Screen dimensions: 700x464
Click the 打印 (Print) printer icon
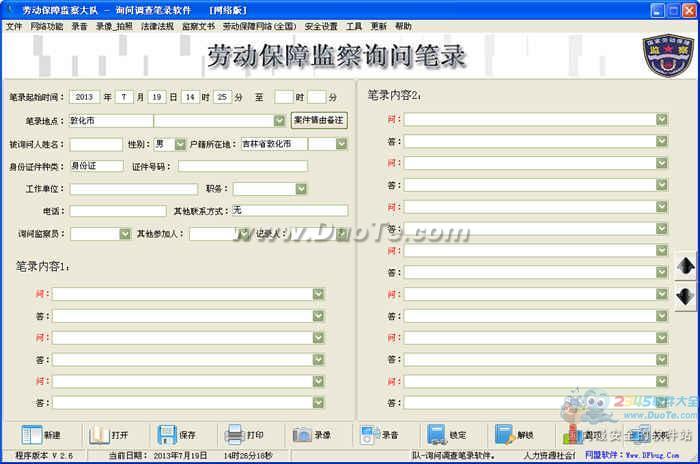pos(233,435)
